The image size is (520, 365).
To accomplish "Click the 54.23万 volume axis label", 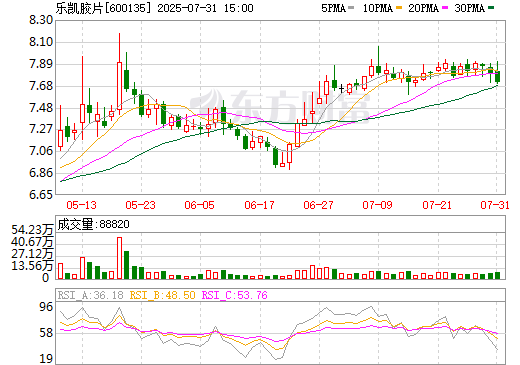I will tap(32, 230).
